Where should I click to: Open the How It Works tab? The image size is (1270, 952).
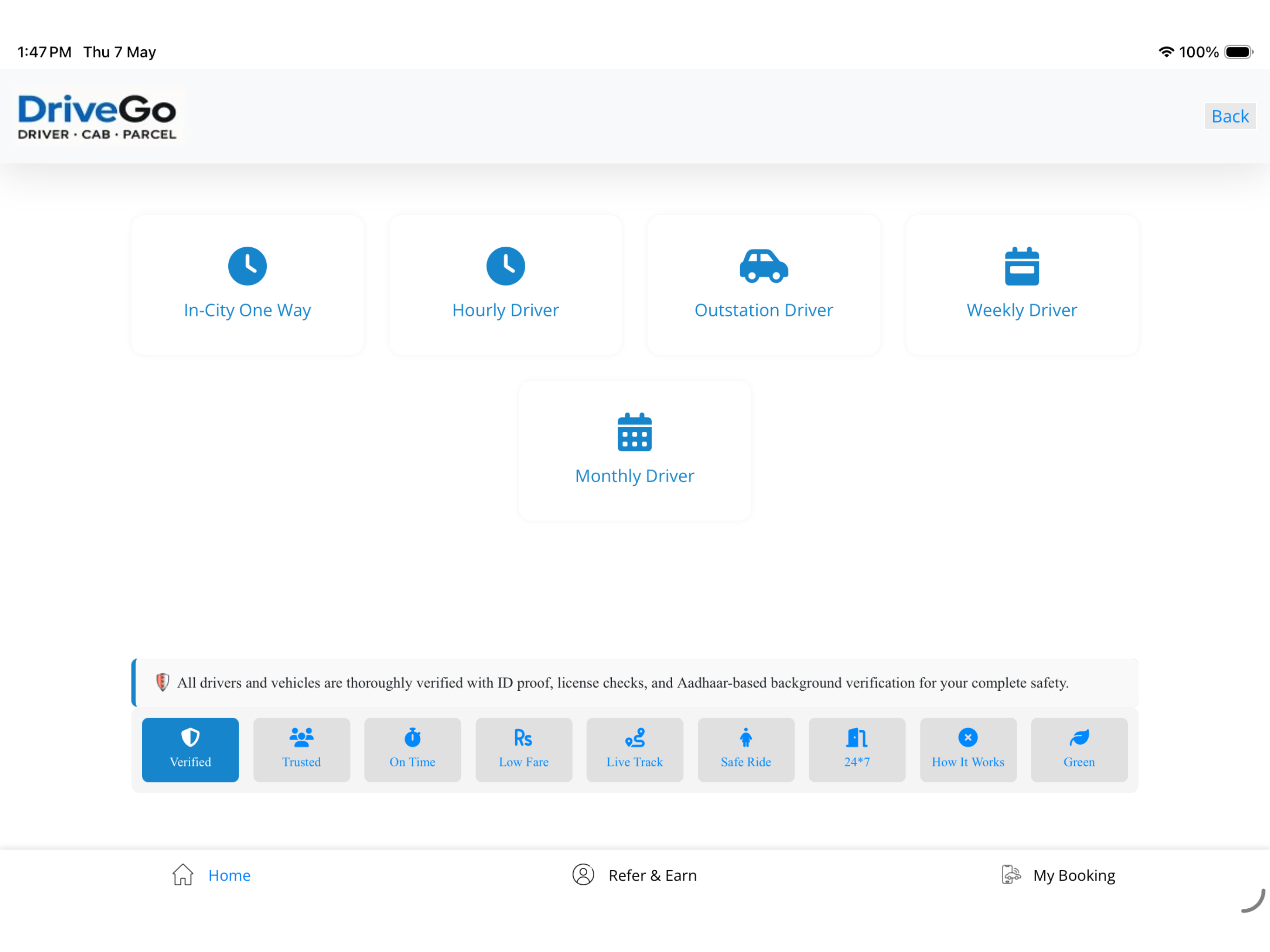point(968,749)
